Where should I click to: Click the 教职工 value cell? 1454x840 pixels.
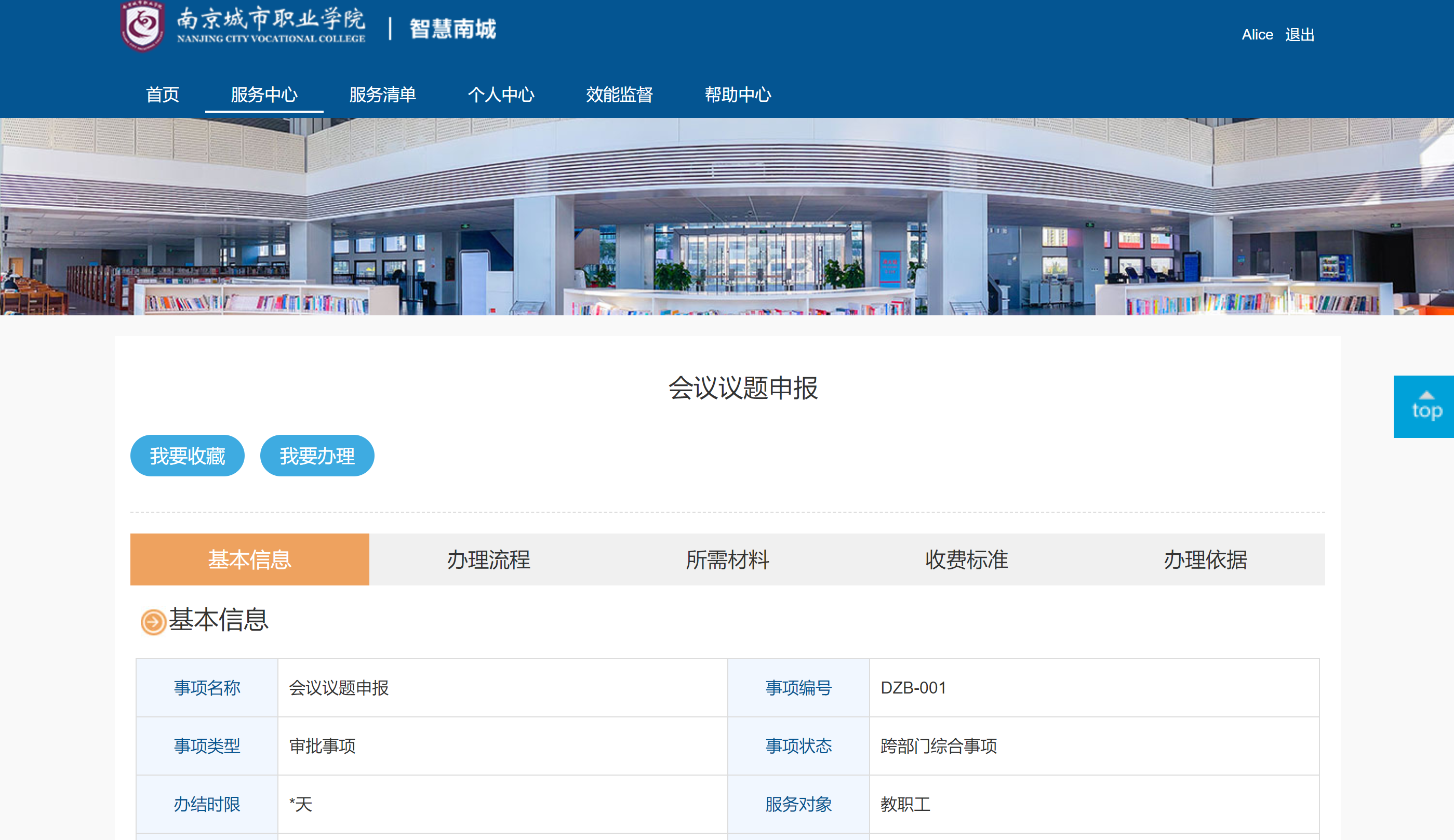tap(1094, 804)
